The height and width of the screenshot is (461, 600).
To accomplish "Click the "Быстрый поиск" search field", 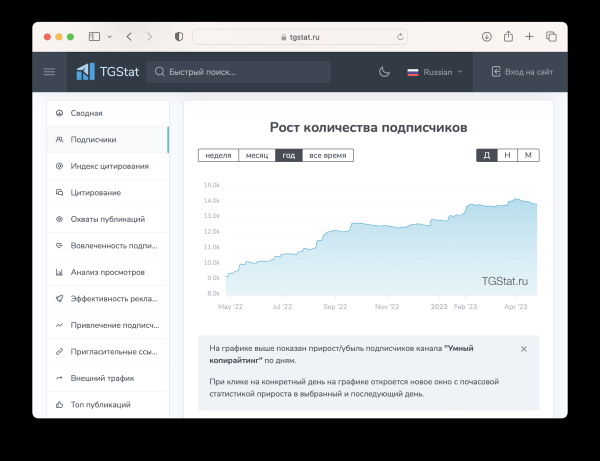I will (240, 72).
